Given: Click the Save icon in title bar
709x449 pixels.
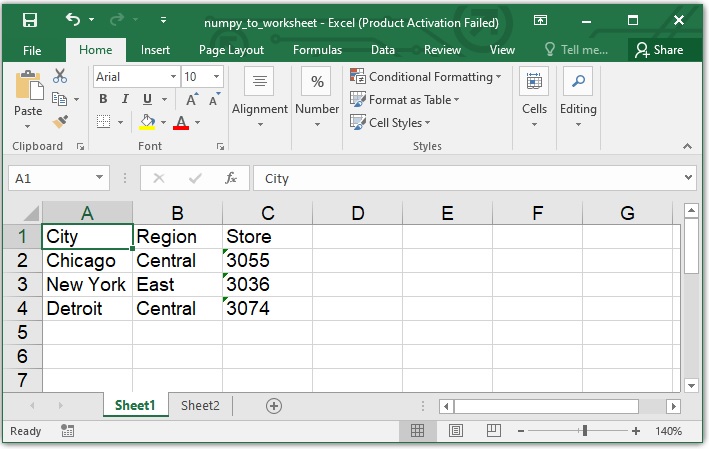Looking at the screenshot, I should tap(30, 20).
